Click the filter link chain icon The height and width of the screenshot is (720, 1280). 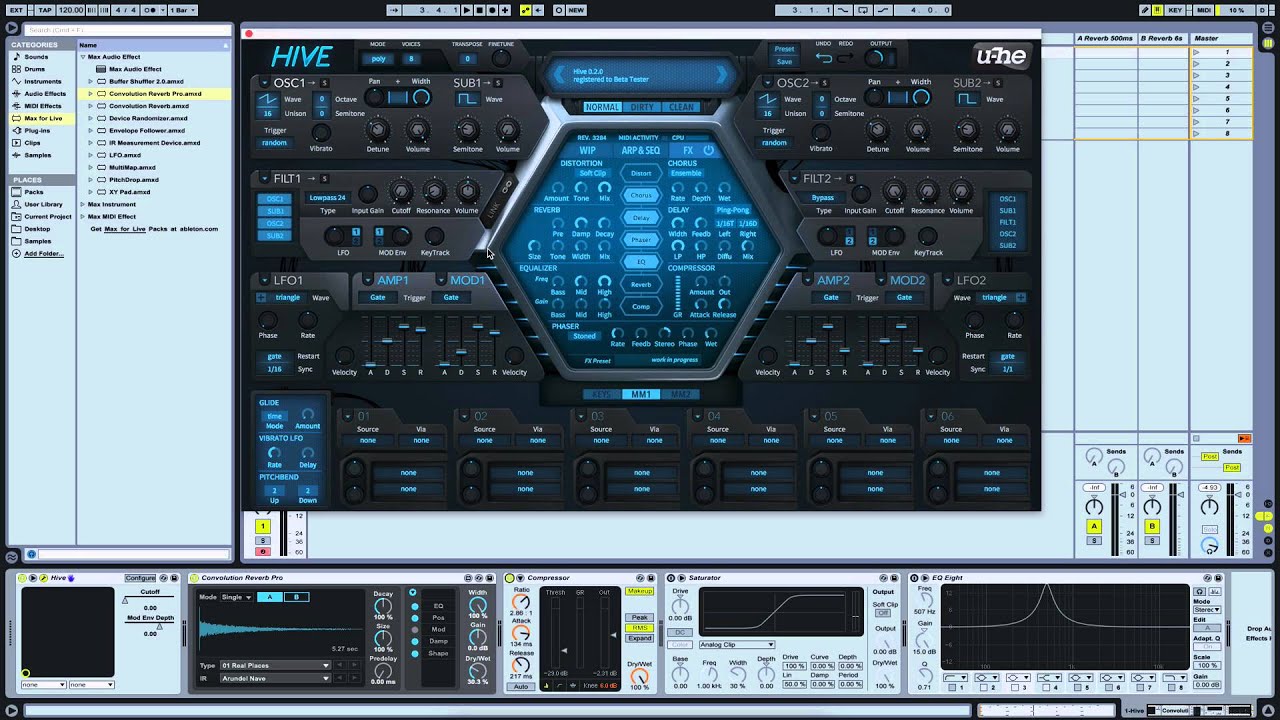point(506,186)
